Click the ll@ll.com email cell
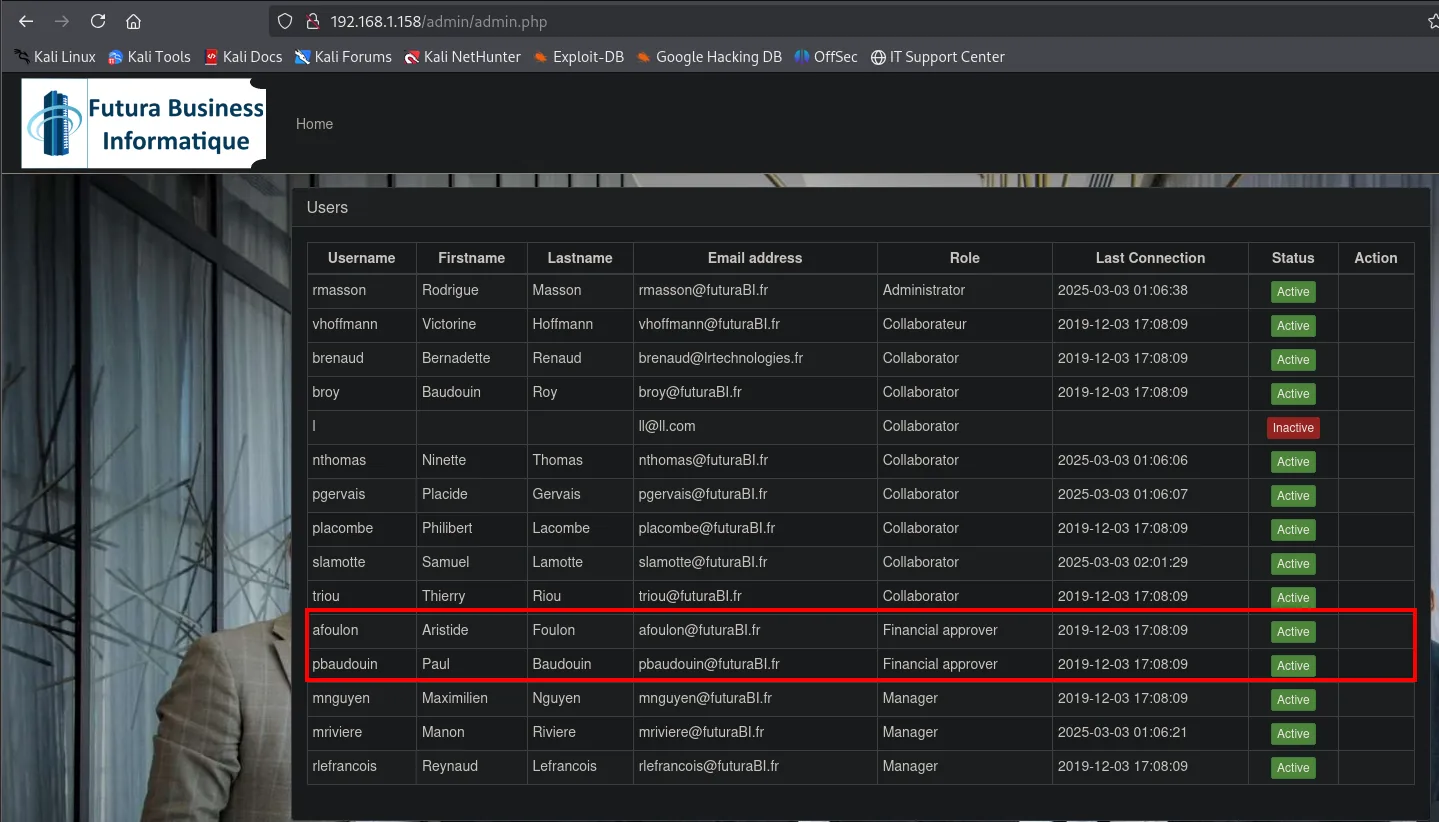This screenshot has height=822, width=1439. click(755, 426)
